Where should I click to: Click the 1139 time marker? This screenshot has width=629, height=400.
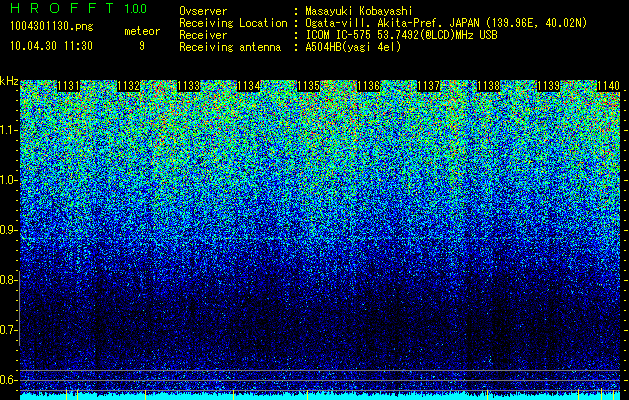click(548, 86)
